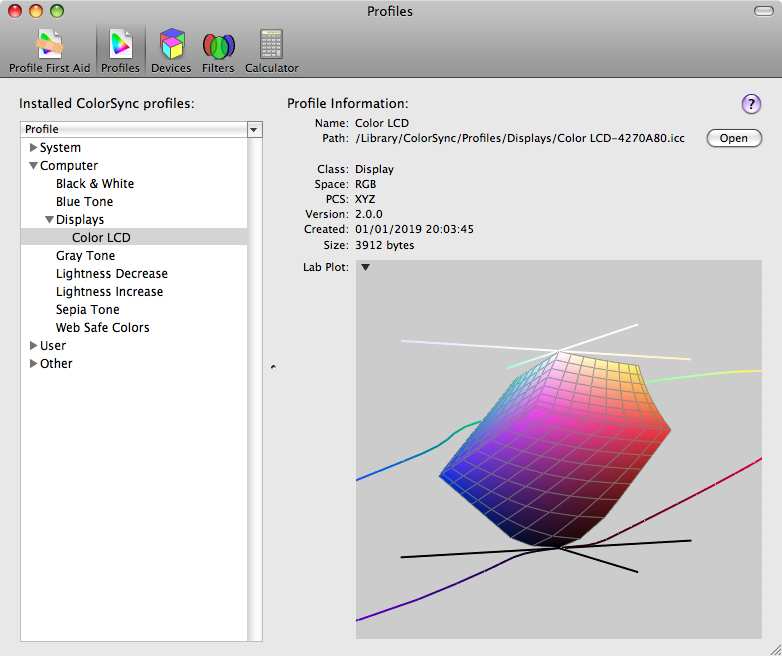This screenshot has width=782, height=656.
Task: Select the Color LCD profile row
Action: (x=134, y=237)
